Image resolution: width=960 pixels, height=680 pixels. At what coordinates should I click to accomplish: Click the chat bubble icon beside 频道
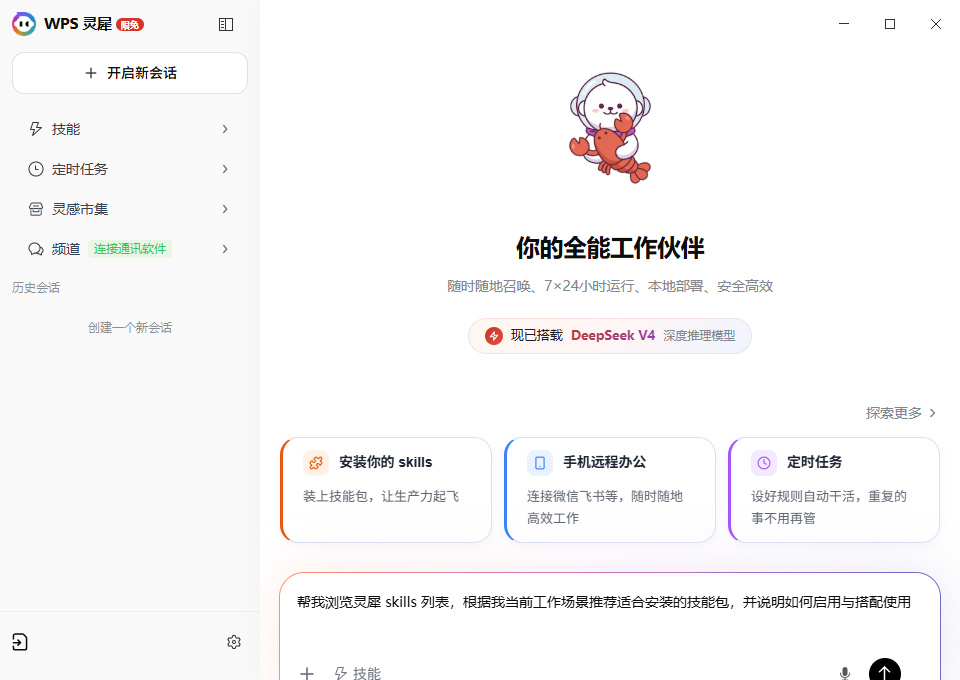point(36,249)
